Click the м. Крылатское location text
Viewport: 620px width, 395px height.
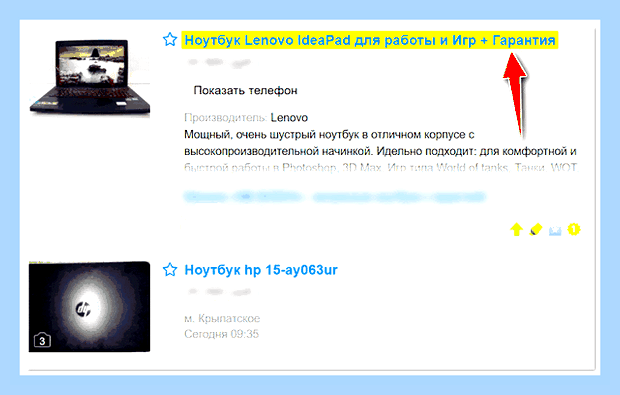[222, 318]
